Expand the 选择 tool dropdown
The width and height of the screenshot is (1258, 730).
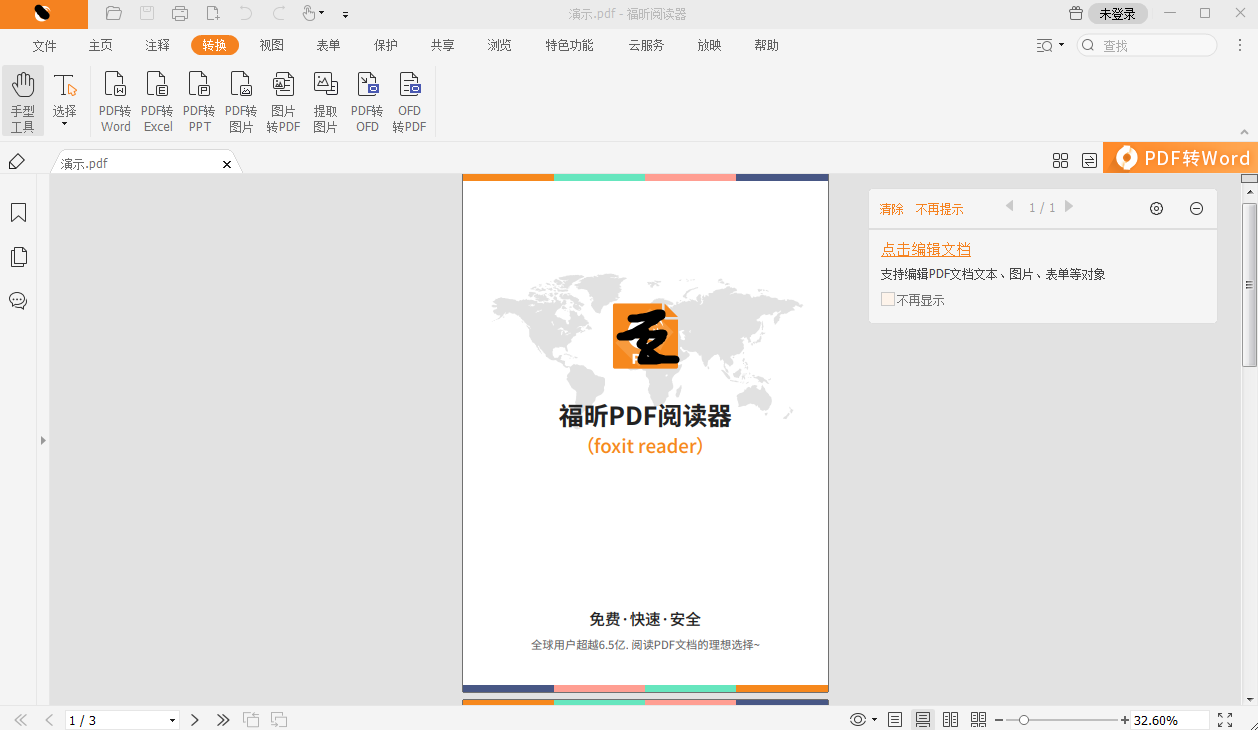65,124
